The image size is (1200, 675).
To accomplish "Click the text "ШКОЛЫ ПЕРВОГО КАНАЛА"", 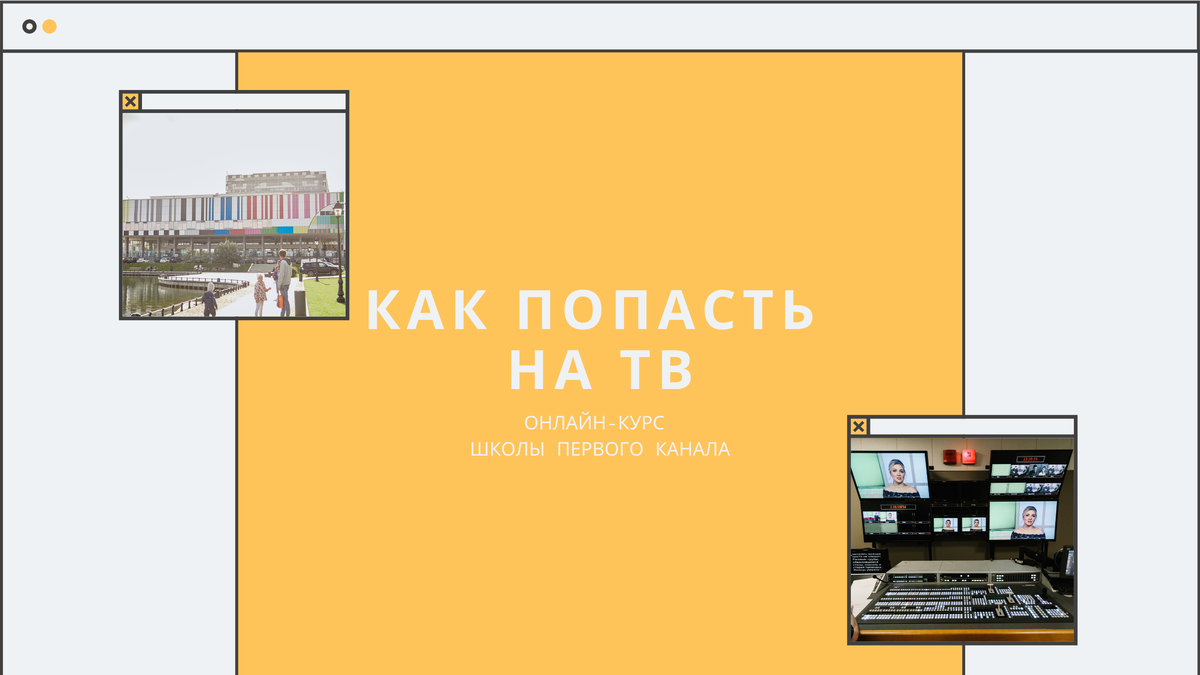I will (x=601, y=450).
